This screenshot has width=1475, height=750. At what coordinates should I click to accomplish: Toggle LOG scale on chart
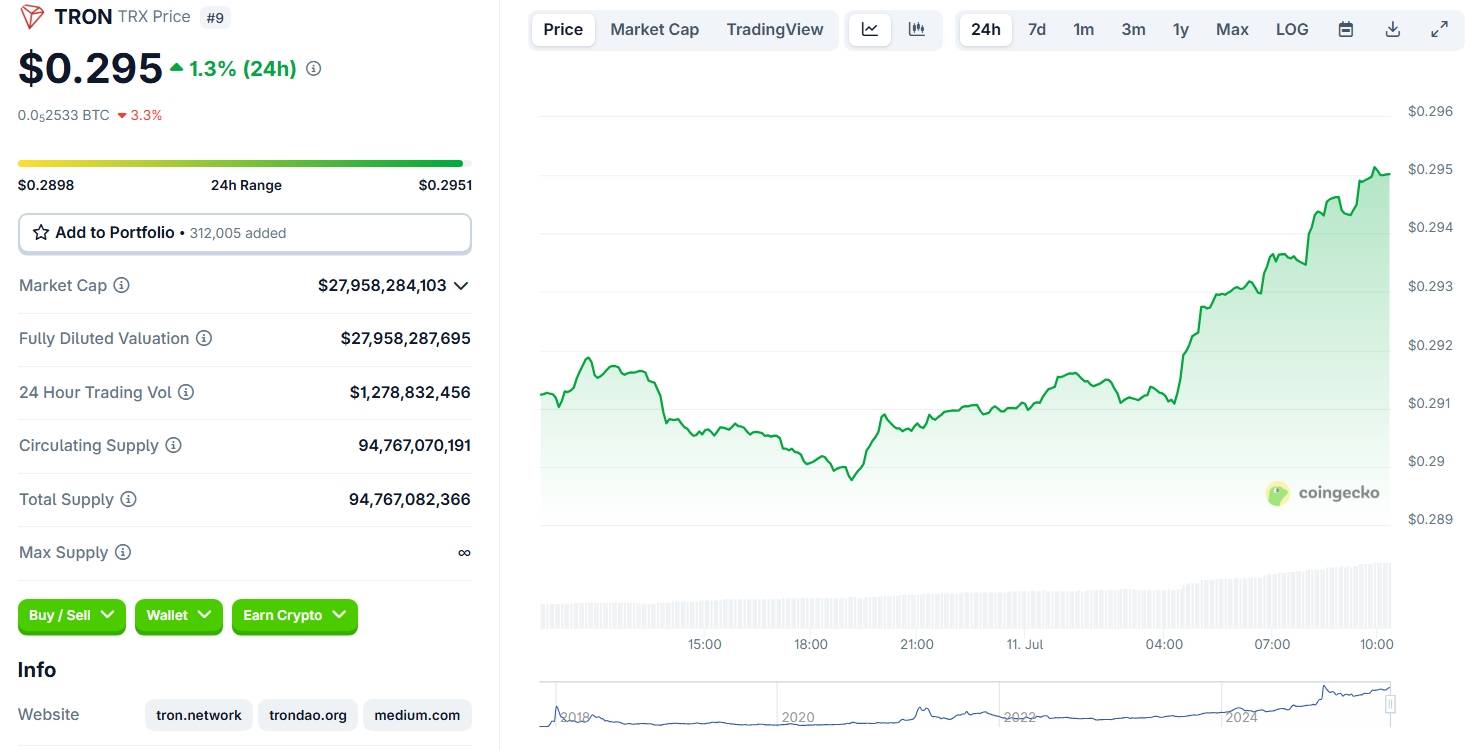click(x=1292, y=30)
